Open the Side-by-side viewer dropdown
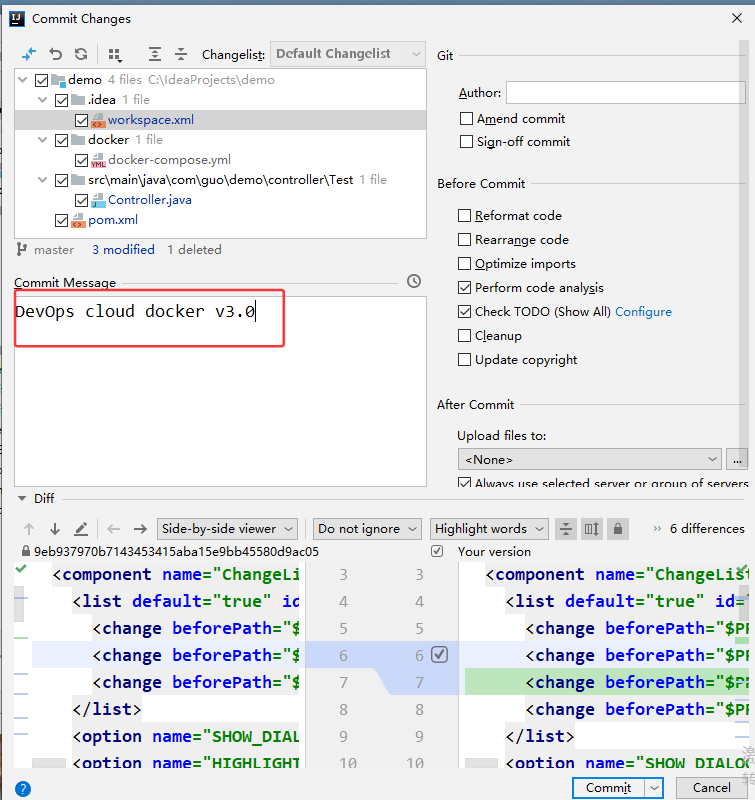 coord(228,529)
